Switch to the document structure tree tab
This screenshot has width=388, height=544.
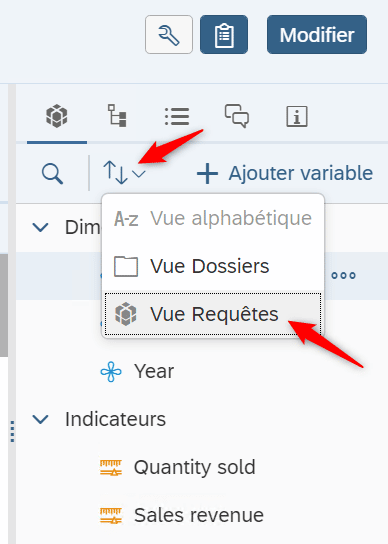pyautogui.click(x=117, y=116)
